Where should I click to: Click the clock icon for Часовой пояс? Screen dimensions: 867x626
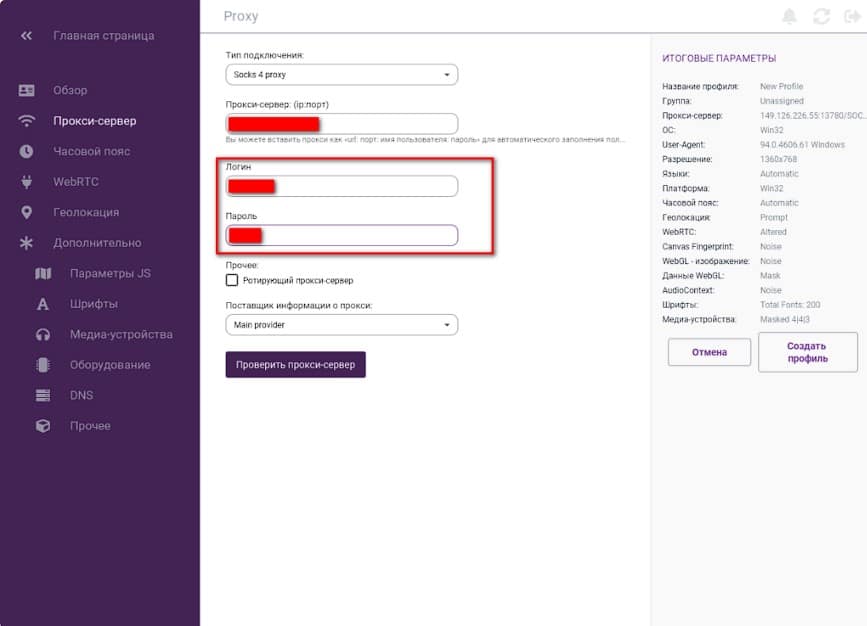(x=27, y=152)
